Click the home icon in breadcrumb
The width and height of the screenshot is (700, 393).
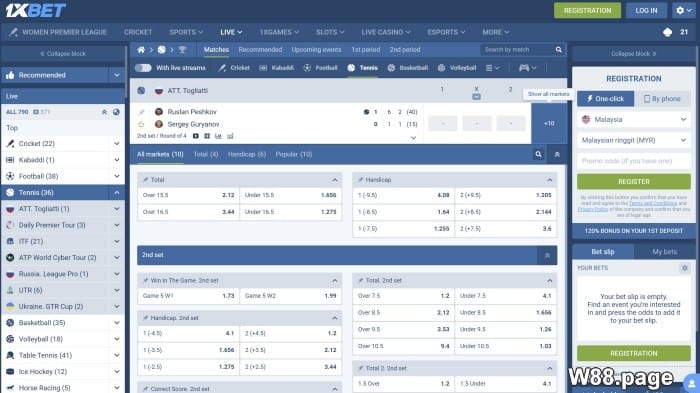click(141, 50)
